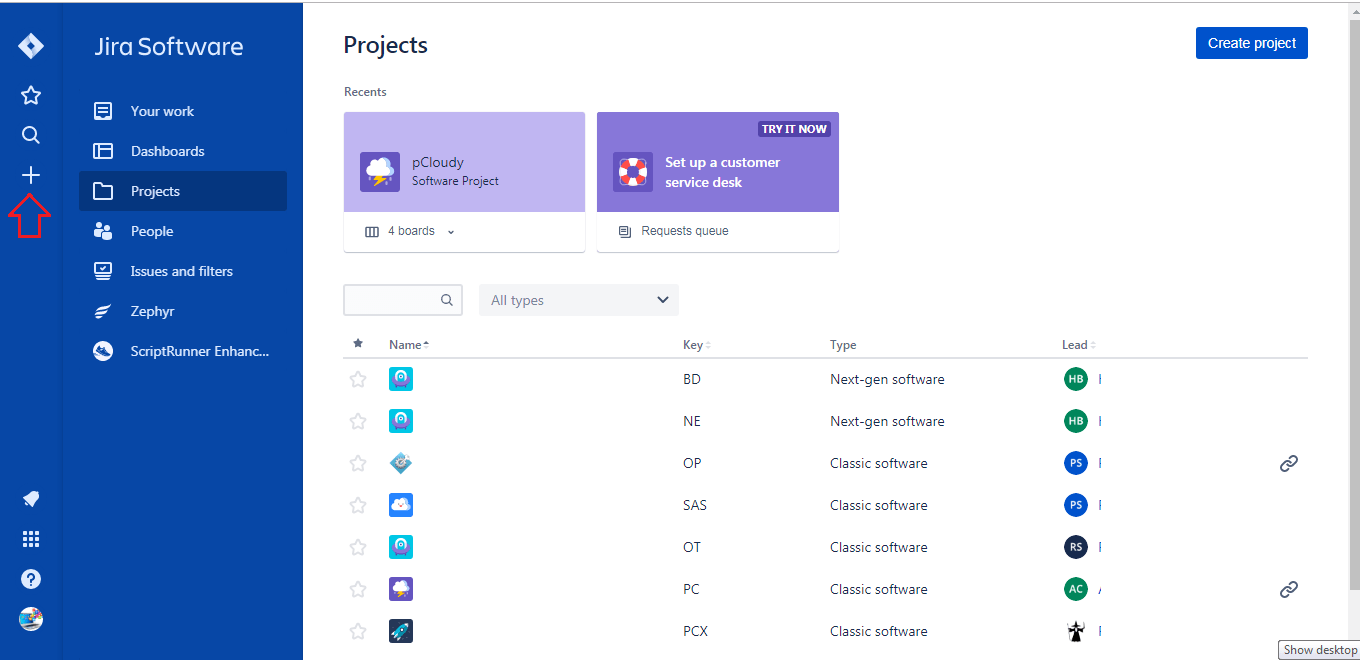The image size is (1360, 660).
Task: Open People in the sidebar
Action: pos(183,231)
